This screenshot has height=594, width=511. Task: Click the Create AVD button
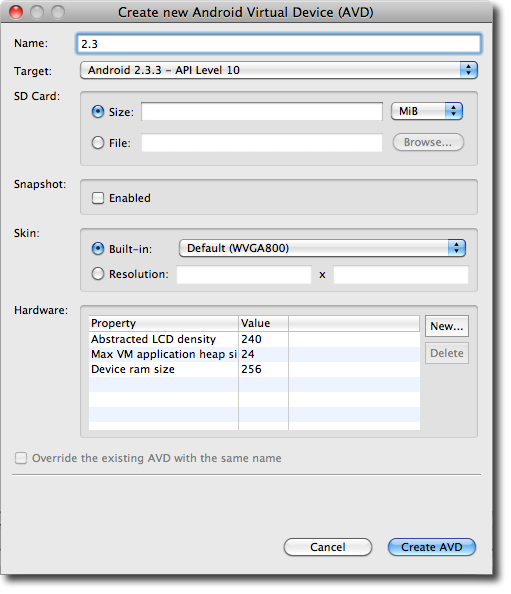click(x=431, y=547)
